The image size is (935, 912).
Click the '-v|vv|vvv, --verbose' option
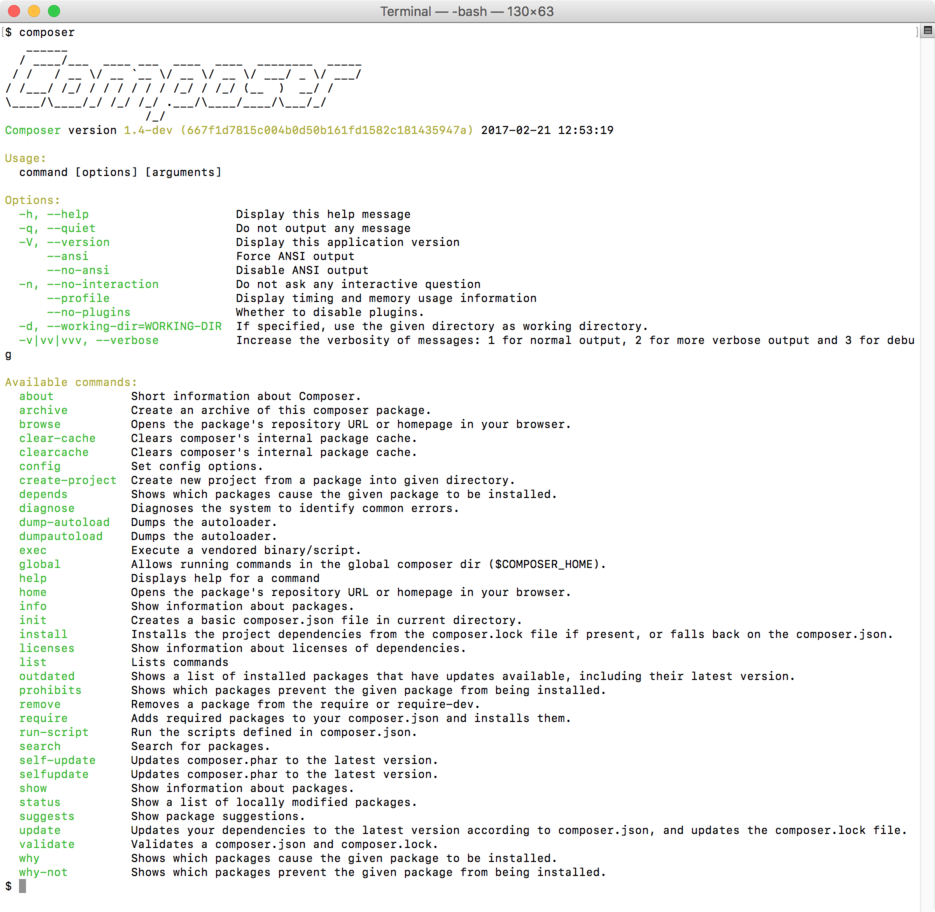[x=89, y=341]
